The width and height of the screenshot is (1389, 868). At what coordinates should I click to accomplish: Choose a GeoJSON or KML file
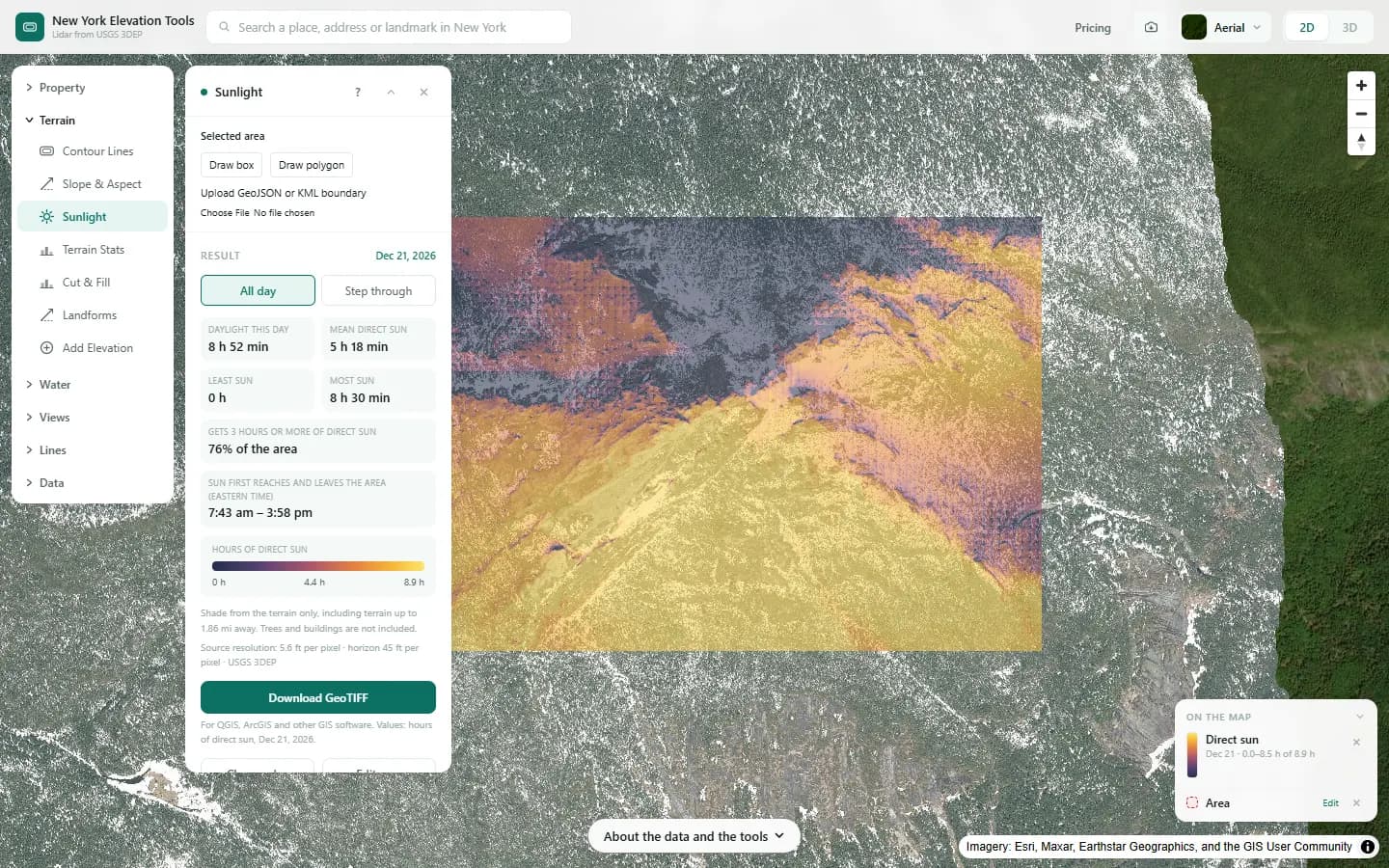(225, 213)
